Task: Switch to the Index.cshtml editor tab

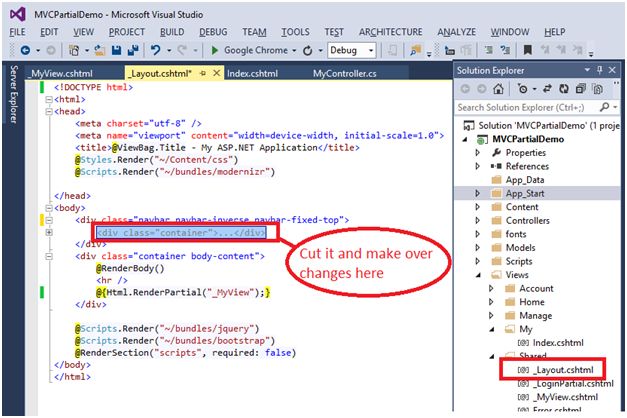Action: point(252,74)
